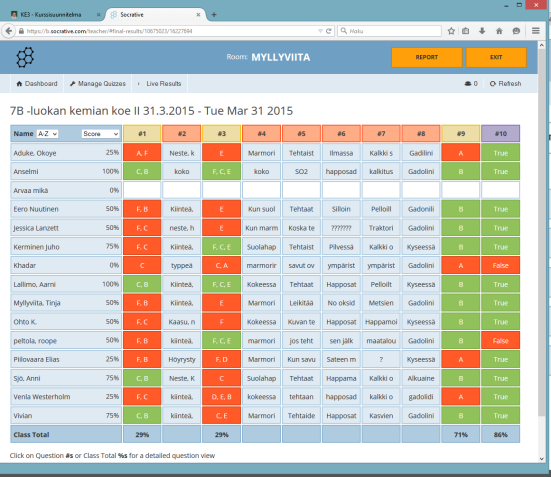Image resolution: width=551 pixels, height=477 pixels.
Task: Switch to the Socrative tab
Action: (x=156, y=14)
